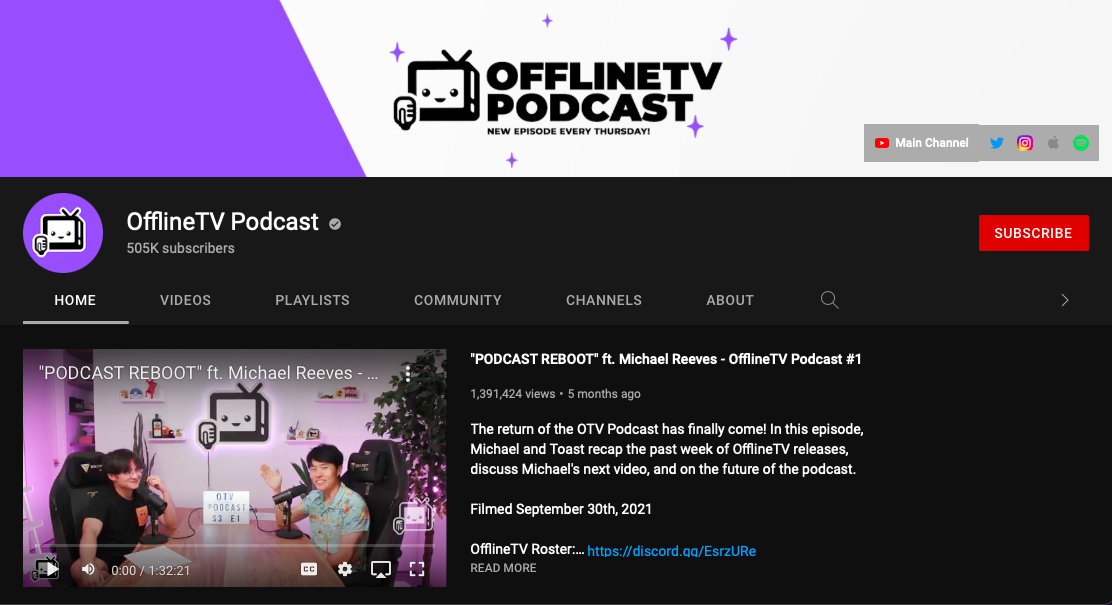Screen dimensions: 1112x605
Task: Click the OfflineTV Podcast channel avatar
Action: click(63, 233)
